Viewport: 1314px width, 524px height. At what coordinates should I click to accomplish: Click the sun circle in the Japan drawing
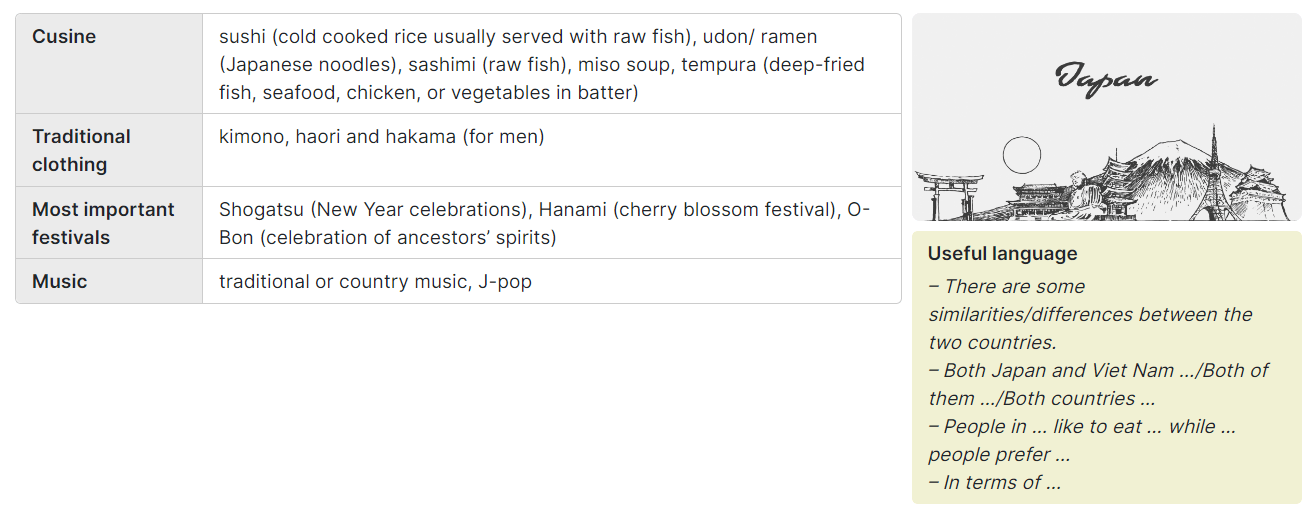(x=1021, y=155)
